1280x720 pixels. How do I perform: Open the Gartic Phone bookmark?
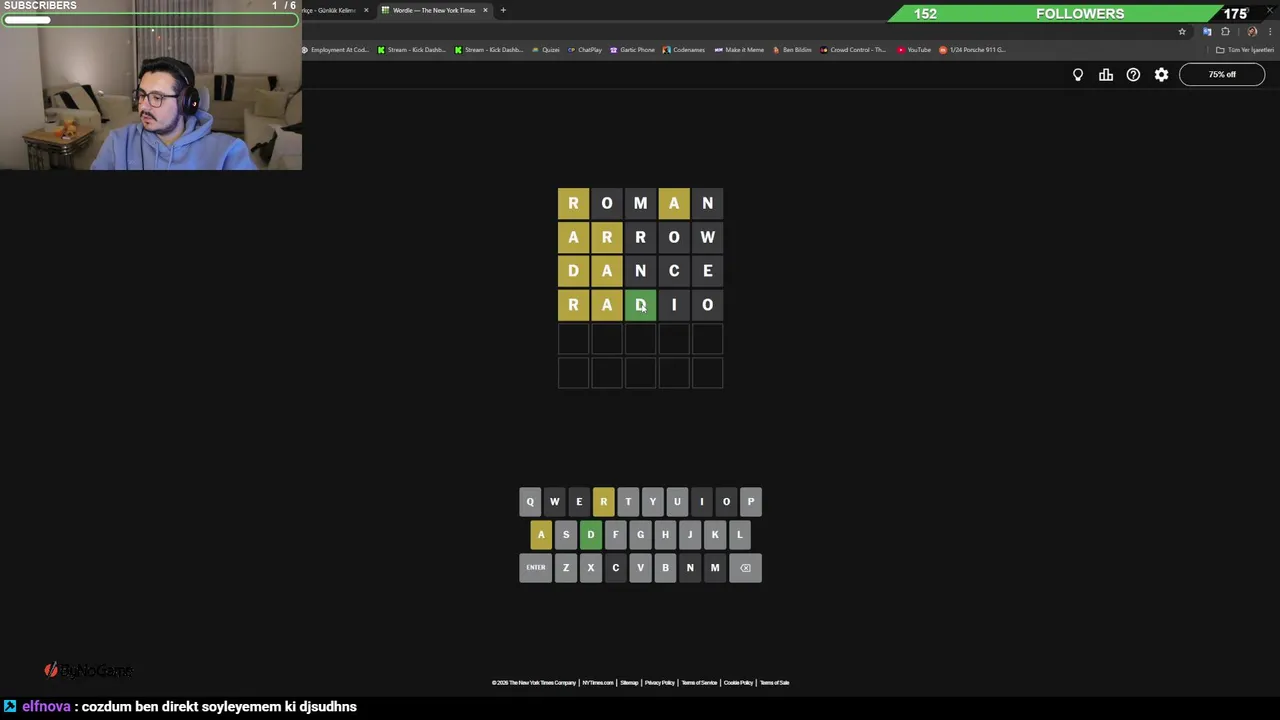point(632,50)
